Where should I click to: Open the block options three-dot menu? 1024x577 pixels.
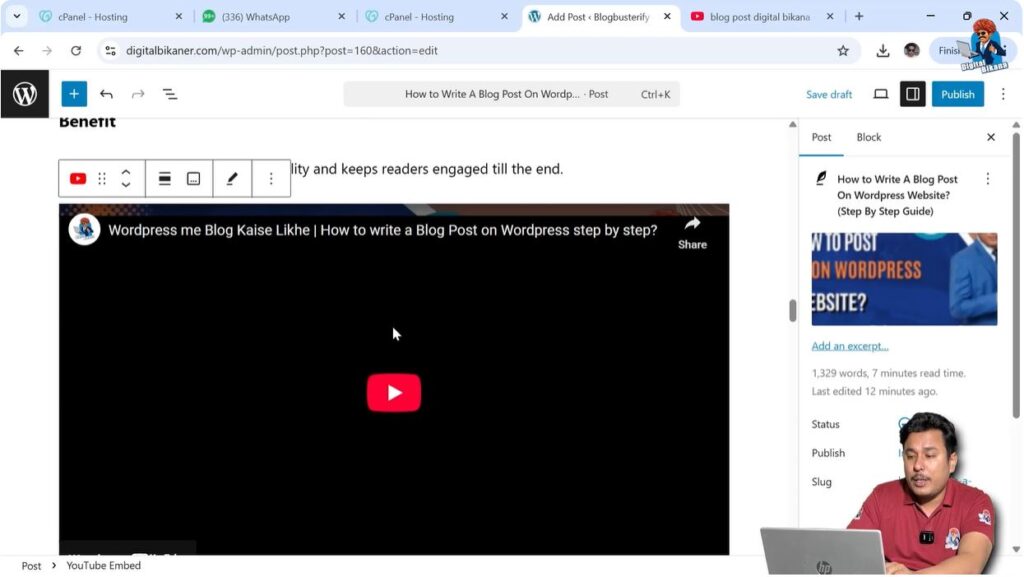pyautogui.click(x=271, y=178)
